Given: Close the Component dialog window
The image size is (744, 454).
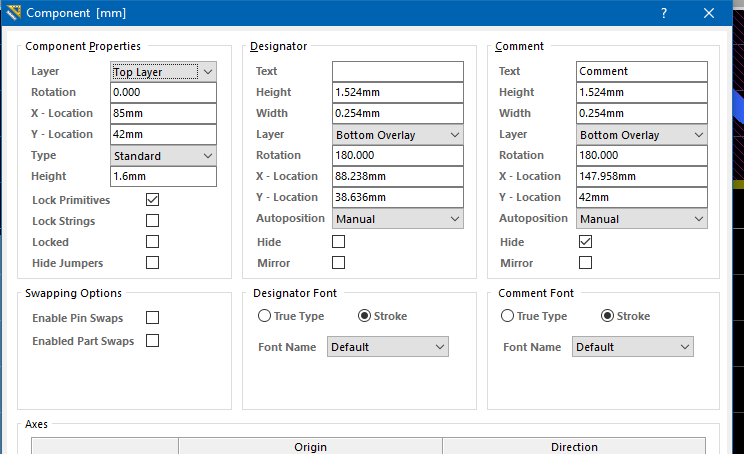Looking at the screenshot, I should click(709, 13).
